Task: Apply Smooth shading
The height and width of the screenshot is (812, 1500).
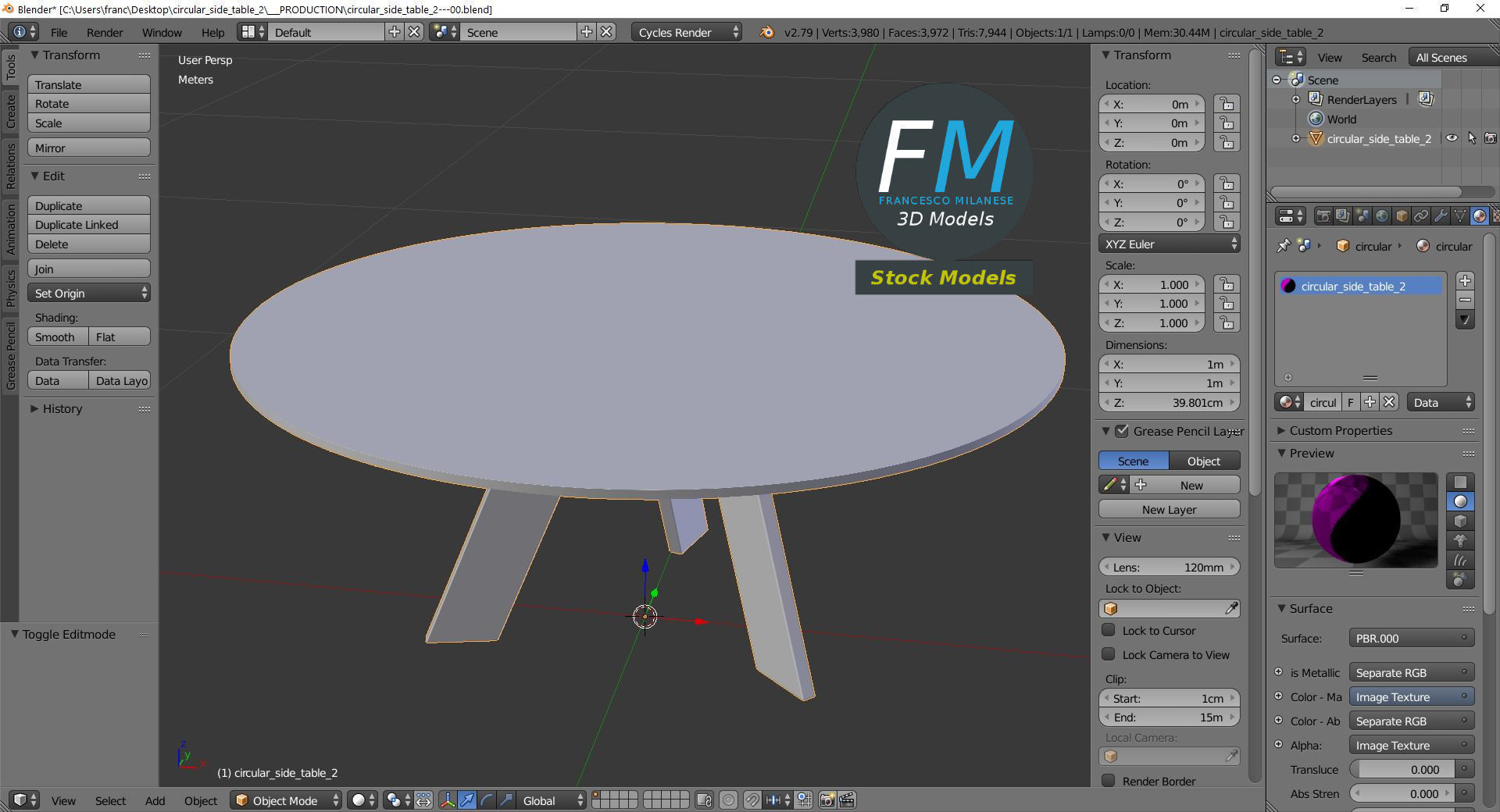Action: [57, 337]
